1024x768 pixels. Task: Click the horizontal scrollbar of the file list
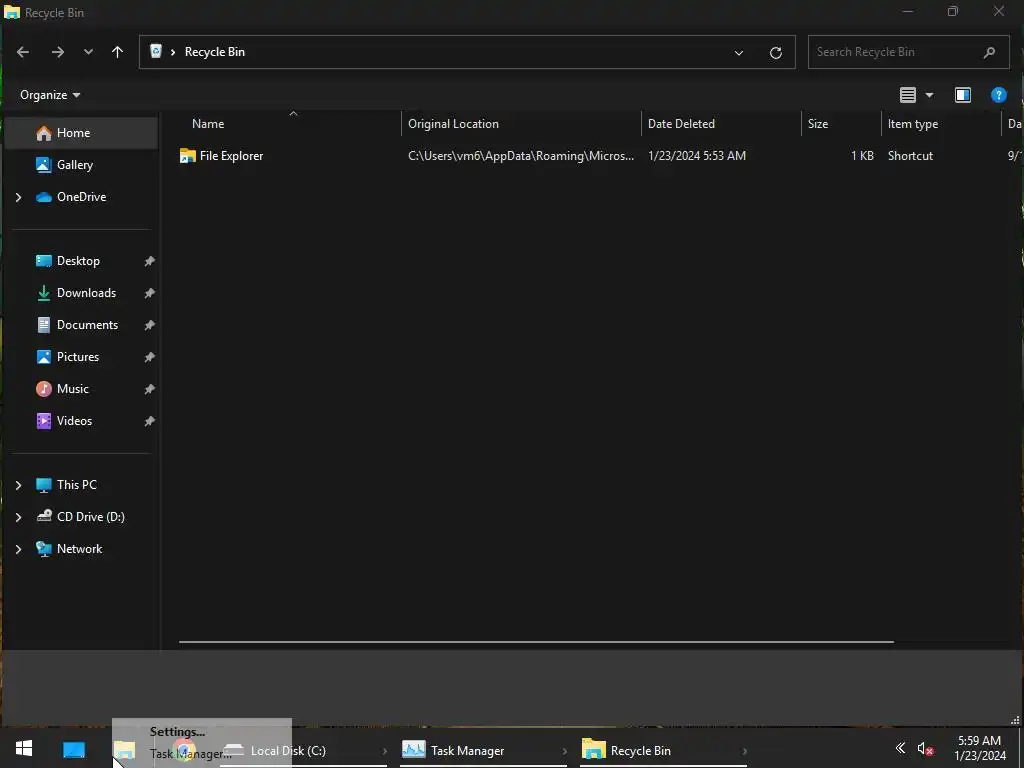536,642
